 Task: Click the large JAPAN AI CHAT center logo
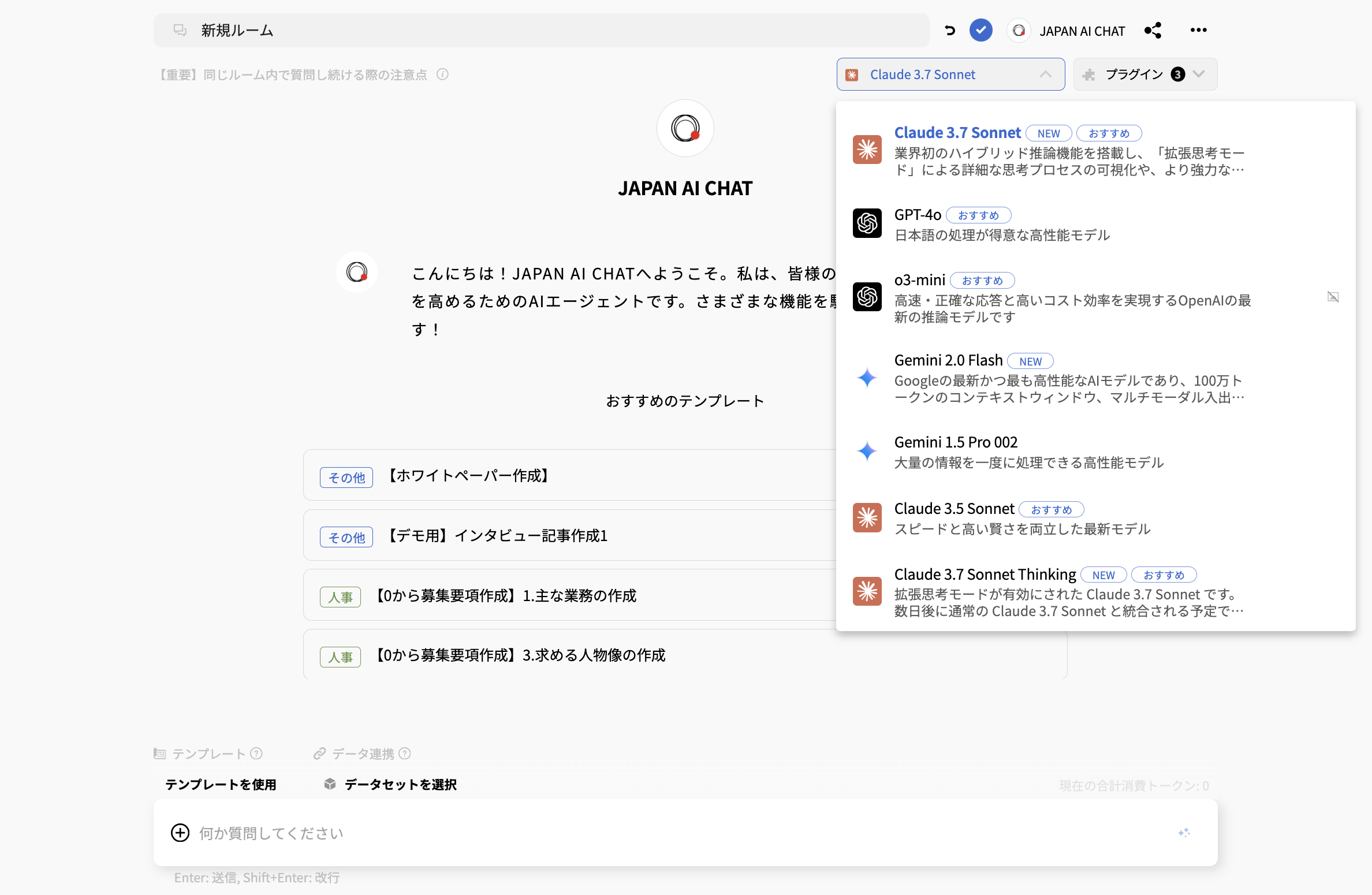(685, 128)
